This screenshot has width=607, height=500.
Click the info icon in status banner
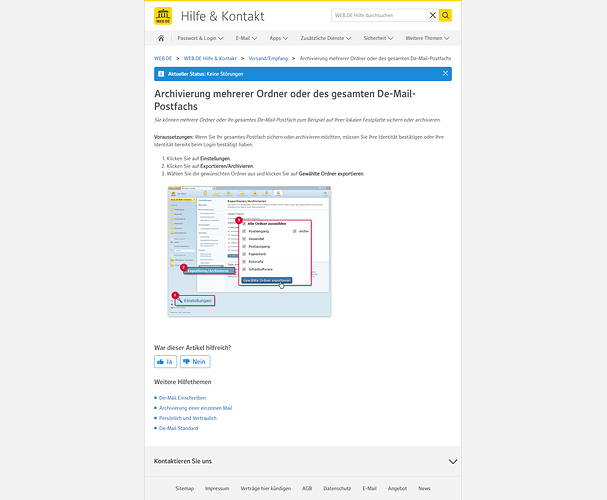[x=161, y=74]
